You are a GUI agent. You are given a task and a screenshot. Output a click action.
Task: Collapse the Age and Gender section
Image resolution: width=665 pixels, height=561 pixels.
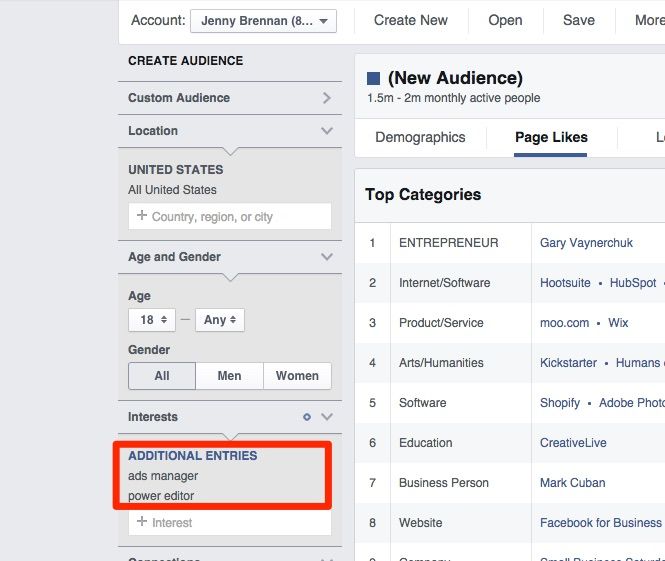(326, 257)
